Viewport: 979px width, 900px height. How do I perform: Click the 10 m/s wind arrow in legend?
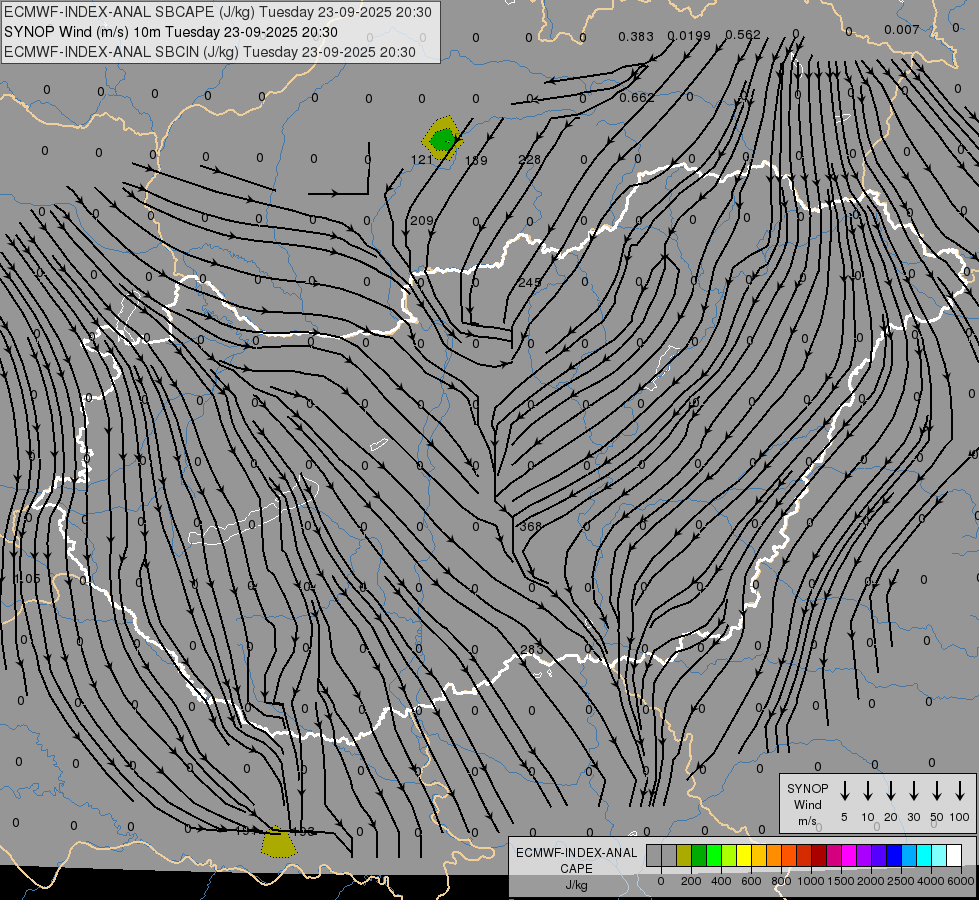click(867, 791)
